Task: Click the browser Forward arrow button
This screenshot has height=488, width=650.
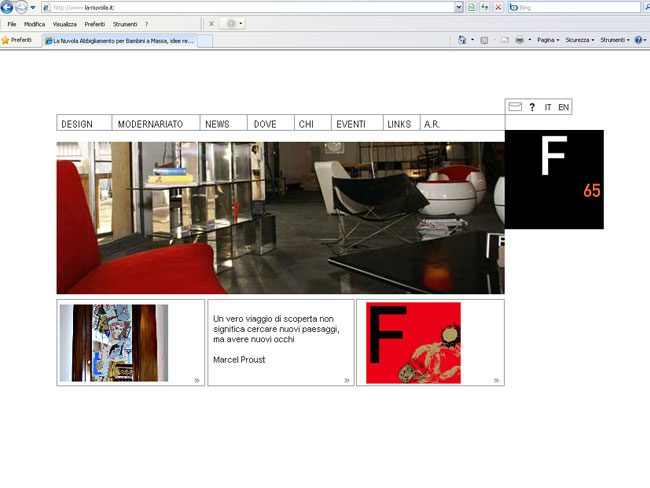Action: pyautogui.click(x=21, y=7)
